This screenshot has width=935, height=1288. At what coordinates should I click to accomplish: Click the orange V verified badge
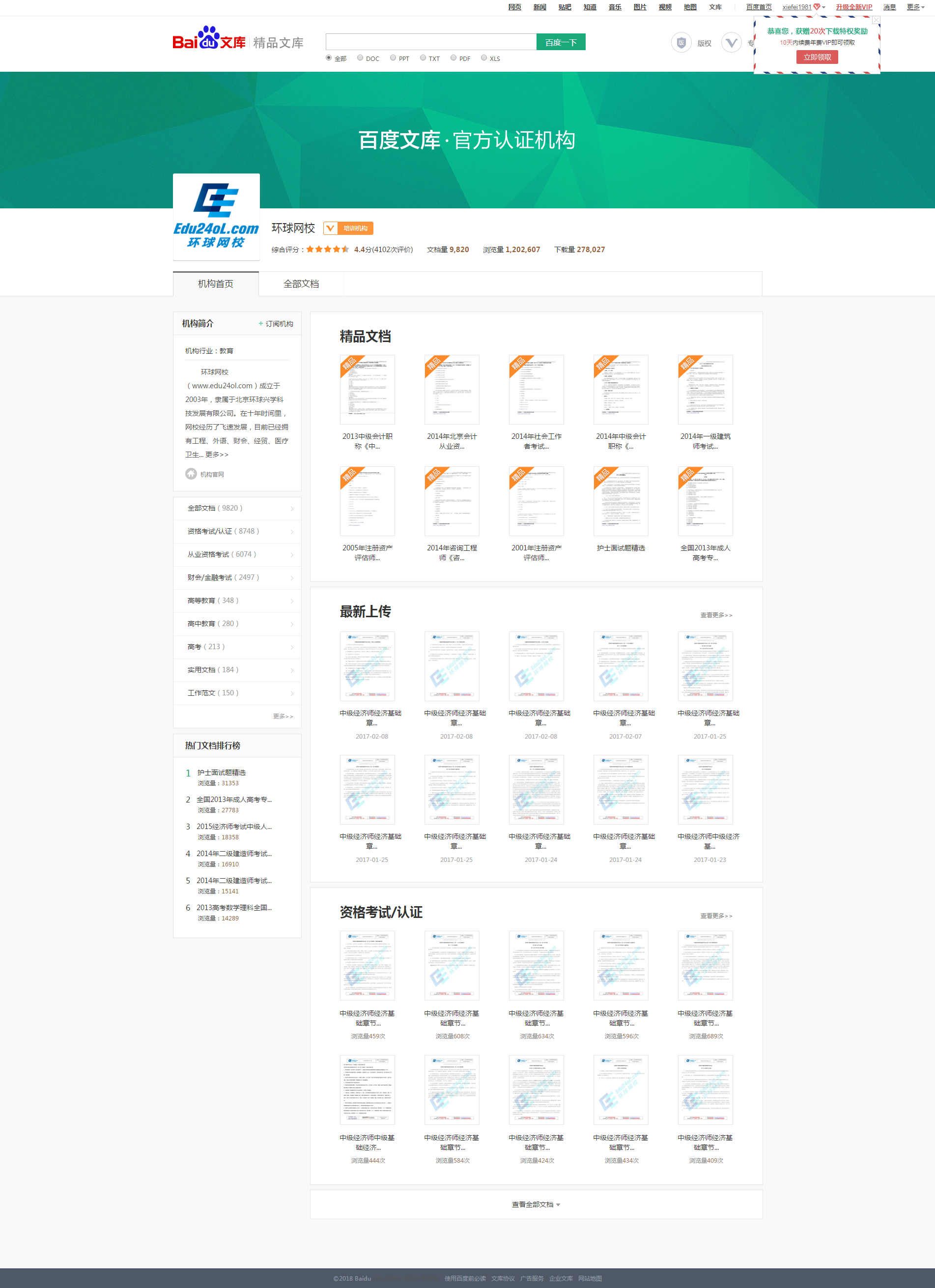330,229
